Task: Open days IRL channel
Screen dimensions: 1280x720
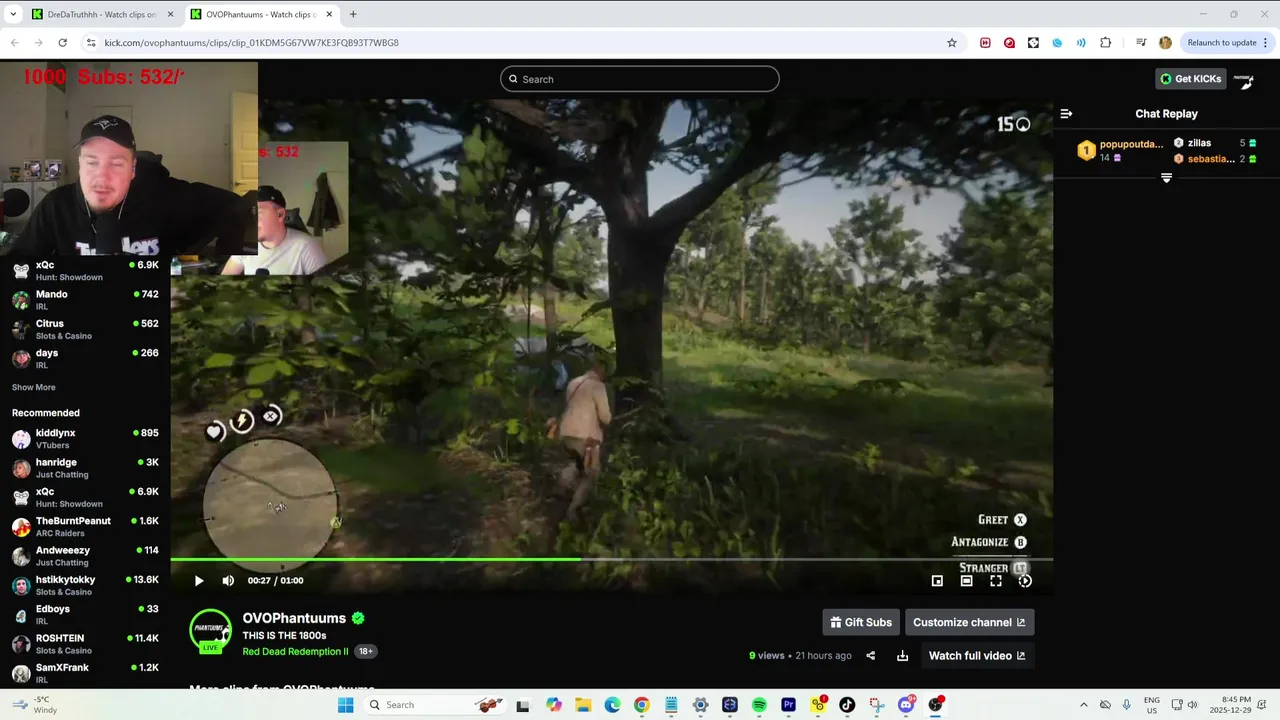Action: click(x=85, y=358)
